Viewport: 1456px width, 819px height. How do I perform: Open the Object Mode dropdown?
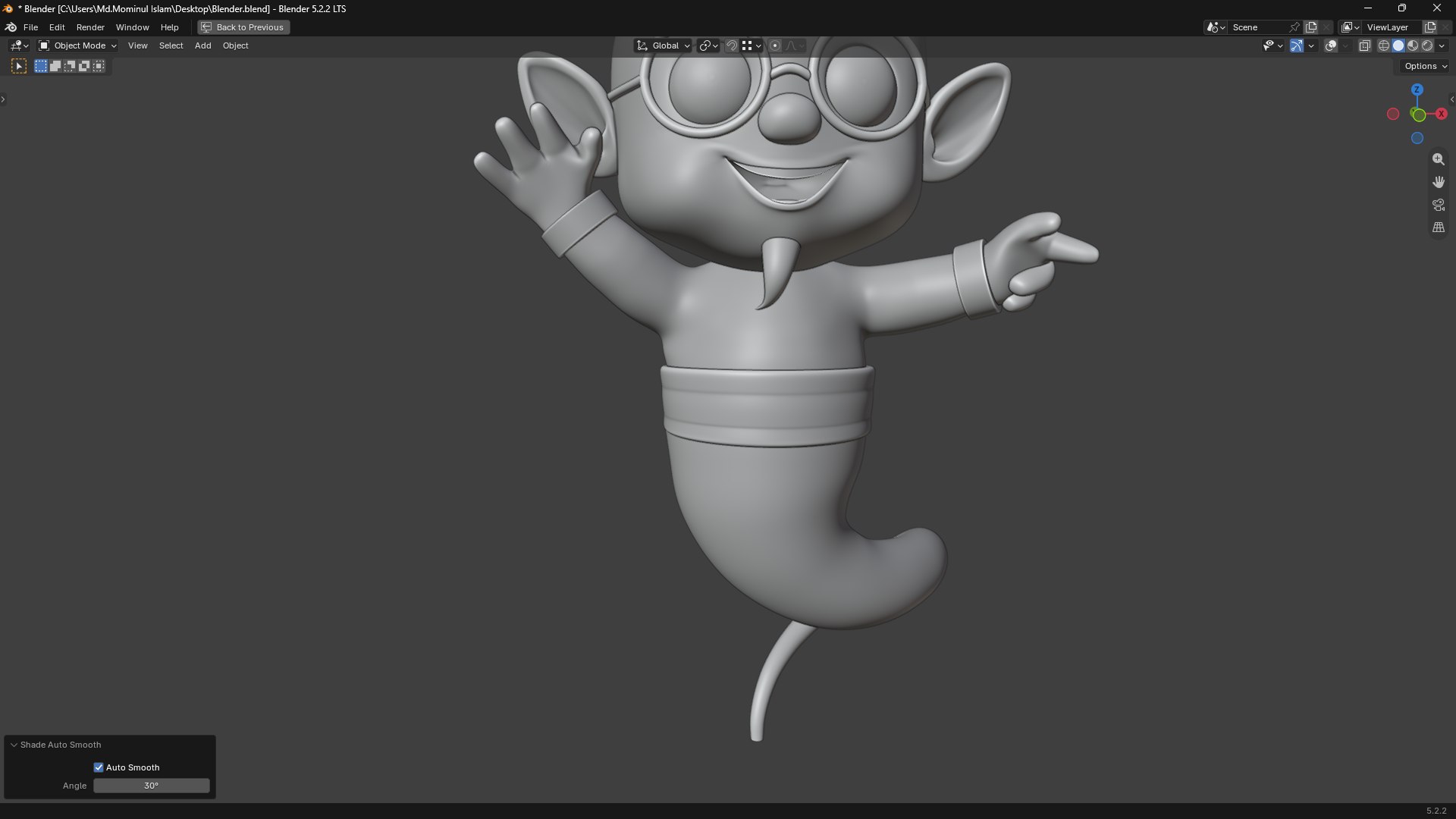tap(77, 45)
